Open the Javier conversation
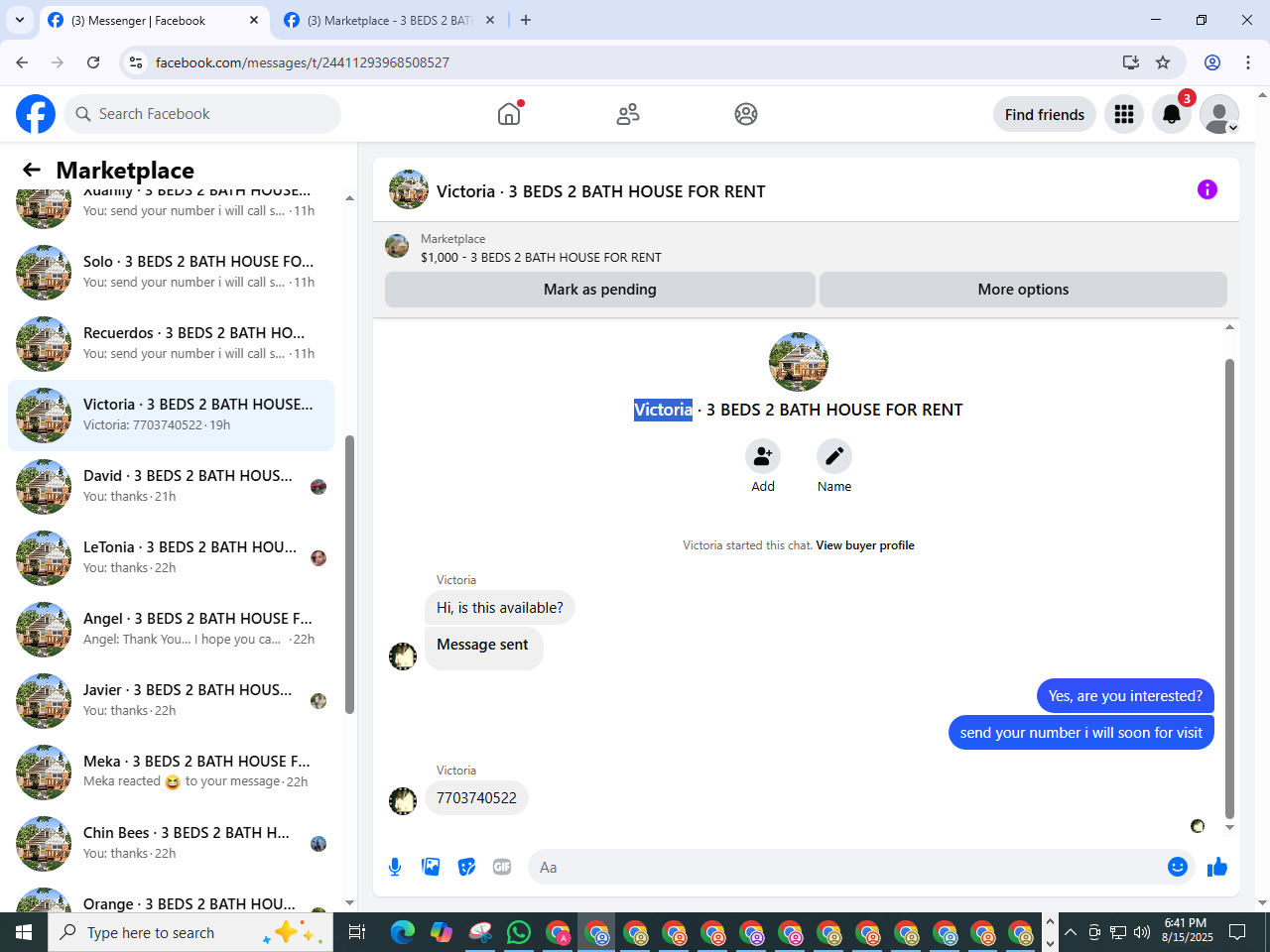 pyautogui.click(x=171, y=700)
